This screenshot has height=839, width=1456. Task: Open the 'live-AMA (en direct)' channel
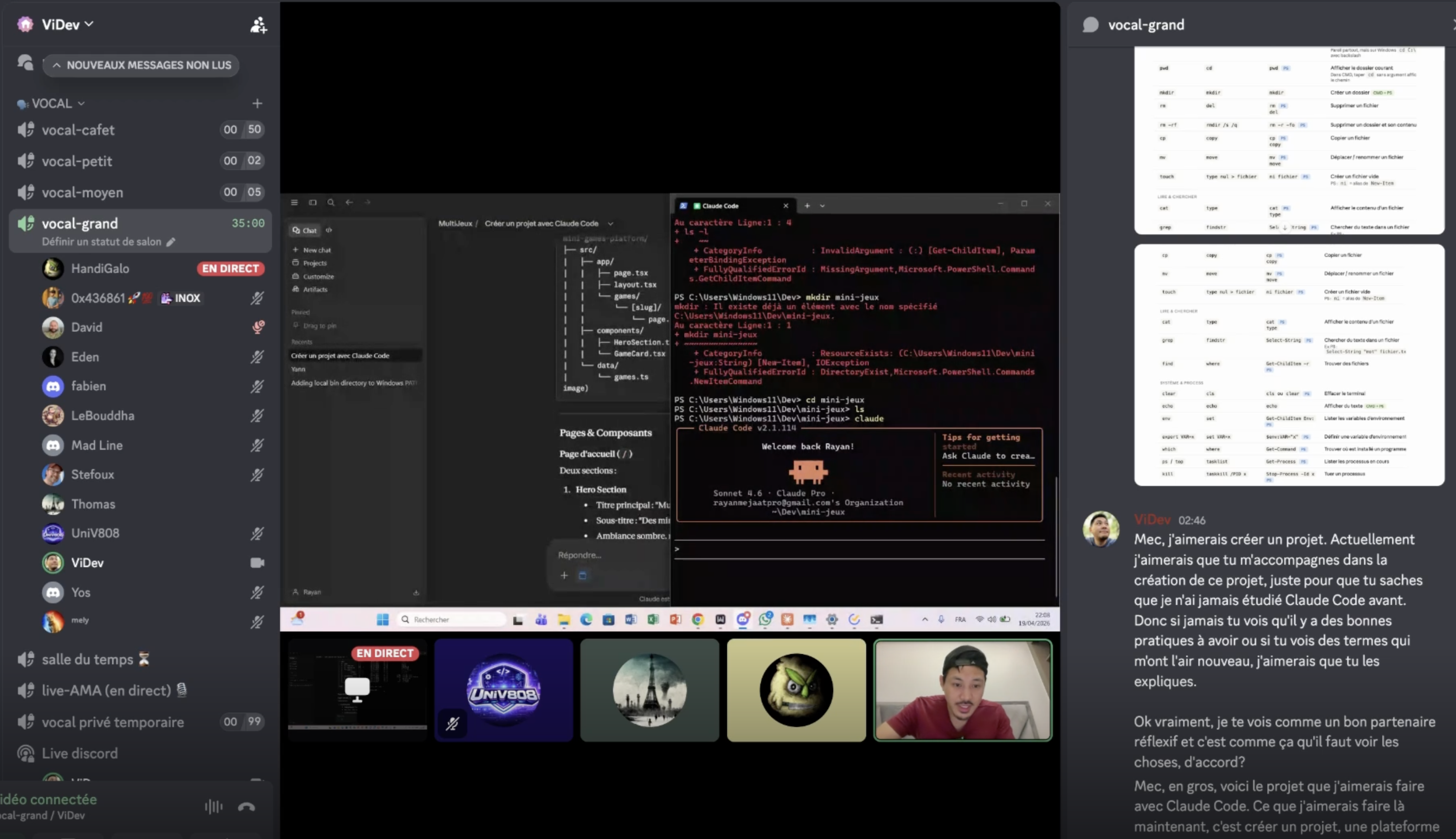click(x=140, y=690)
